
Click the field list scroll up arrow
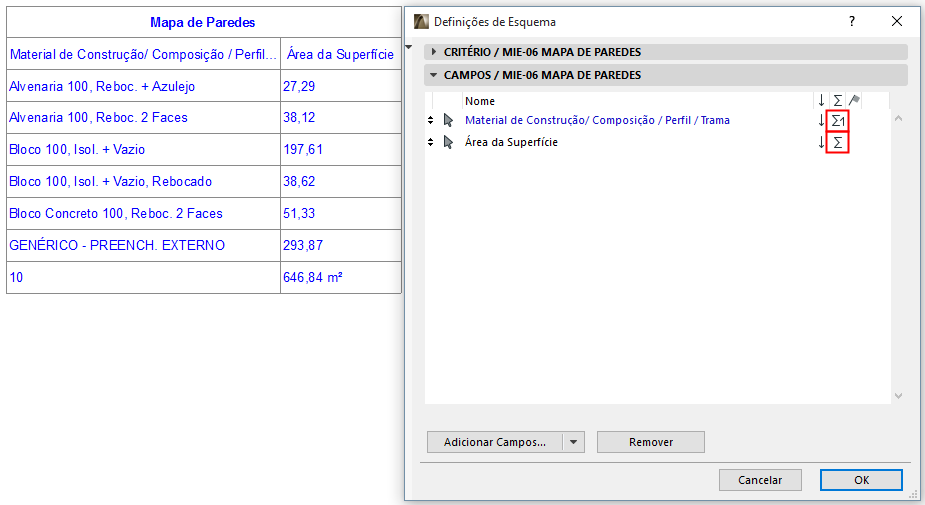pyautogui.click(x=898, y=119)
